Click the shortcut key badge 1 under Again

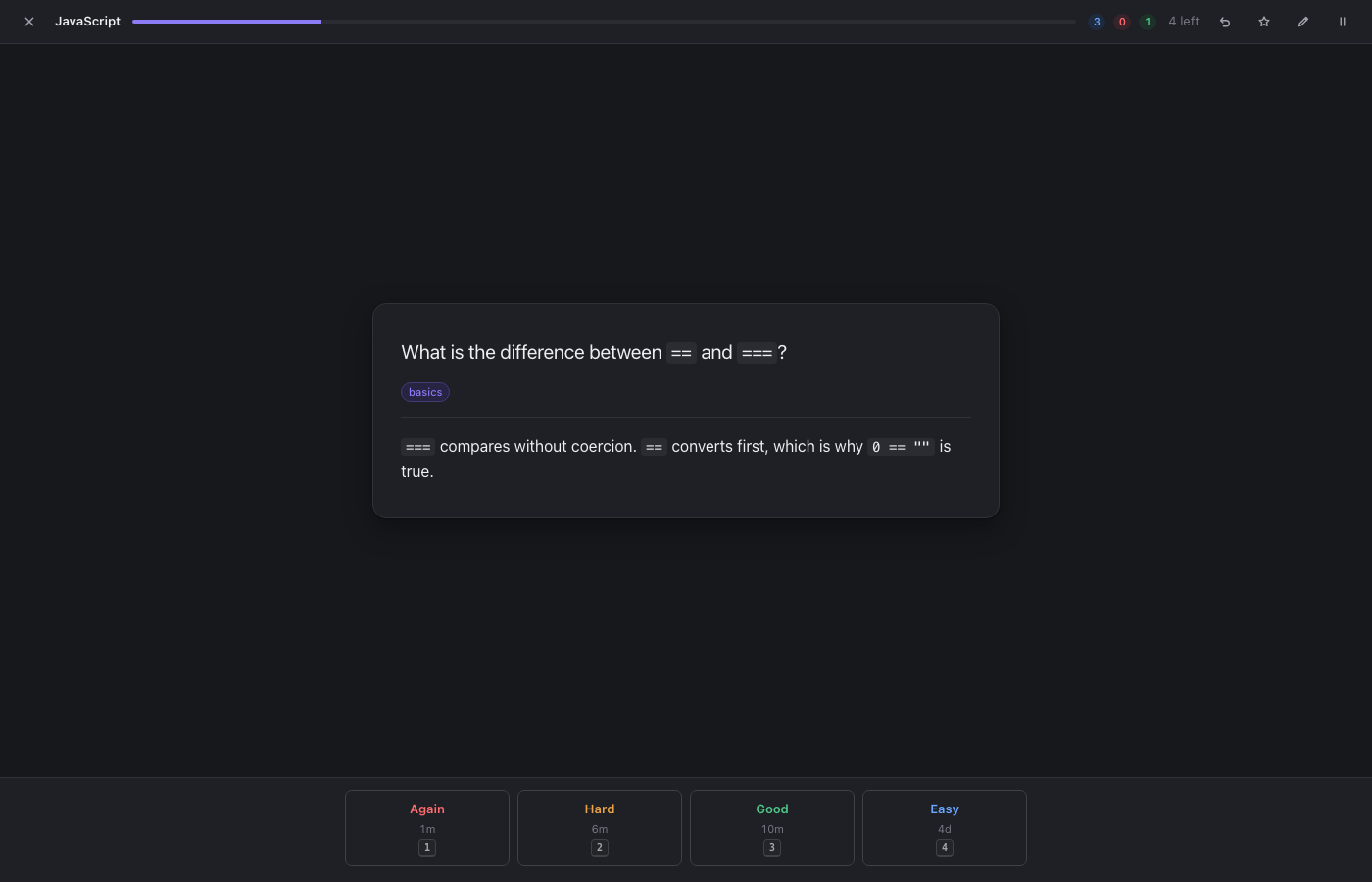(x=427, y=848)
